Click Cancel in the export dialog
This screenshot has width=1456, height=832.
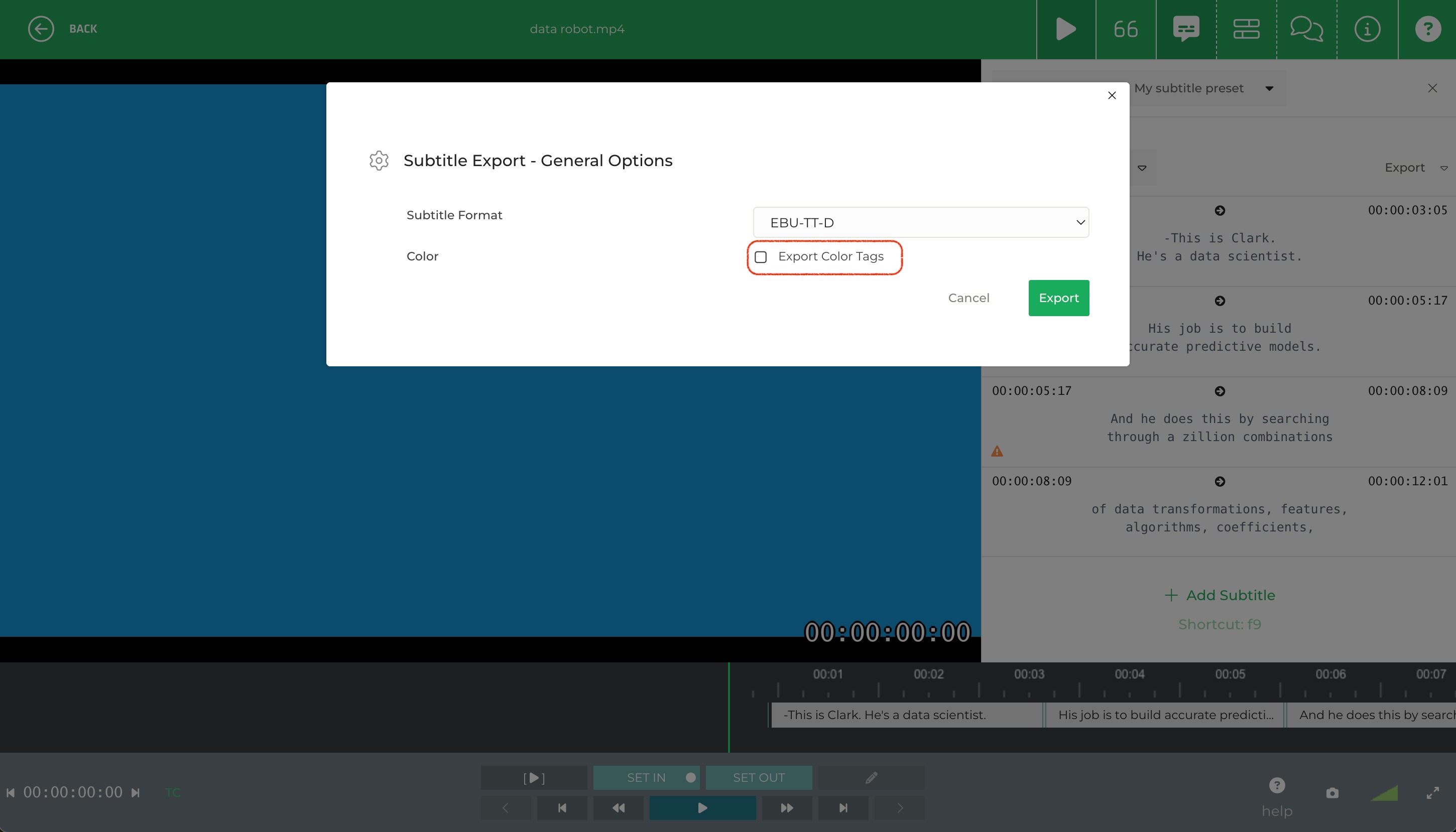(x=968, y=298)
